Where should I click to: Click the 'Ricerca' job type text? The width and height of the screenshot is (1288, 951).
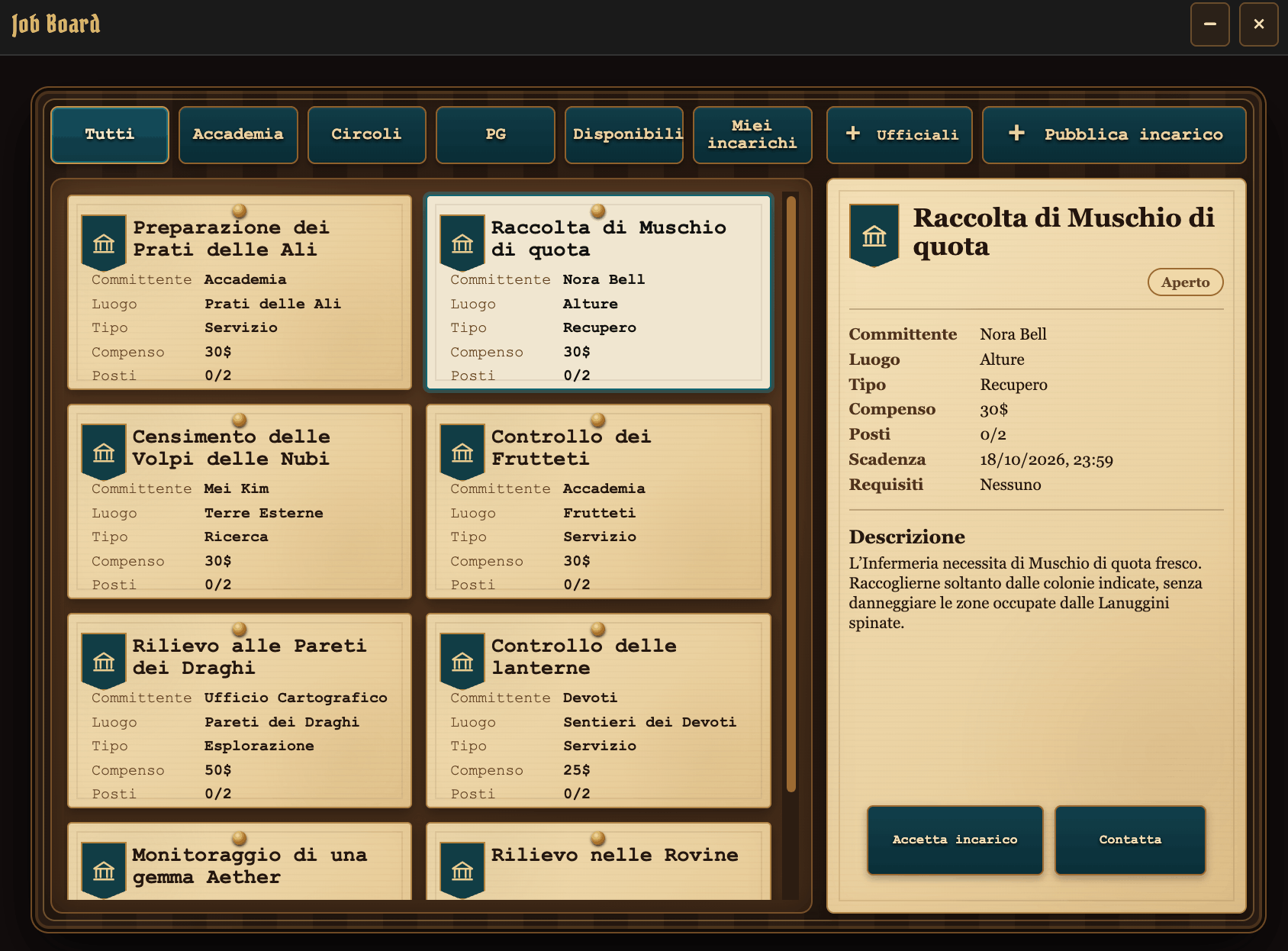237,537
